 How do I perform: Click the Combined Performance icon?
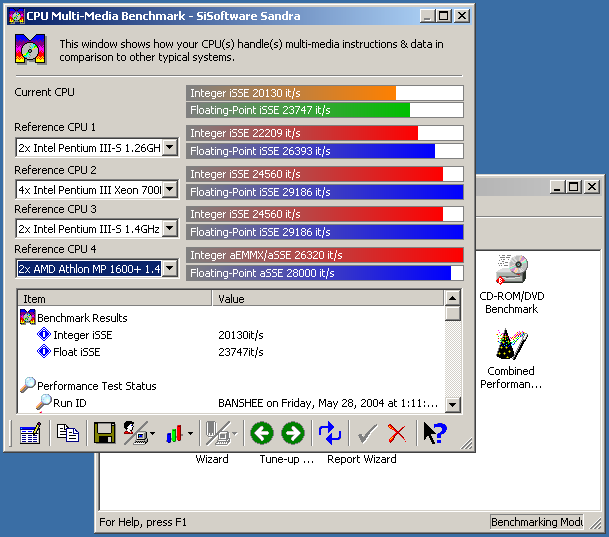click(x=512, y=344)
